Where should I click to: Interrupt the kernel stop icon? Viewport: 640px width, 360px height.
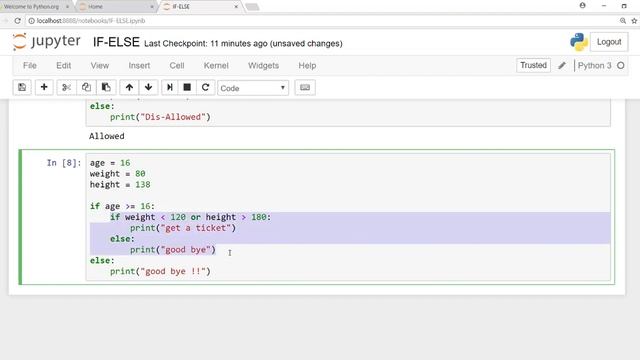[187, 87]
